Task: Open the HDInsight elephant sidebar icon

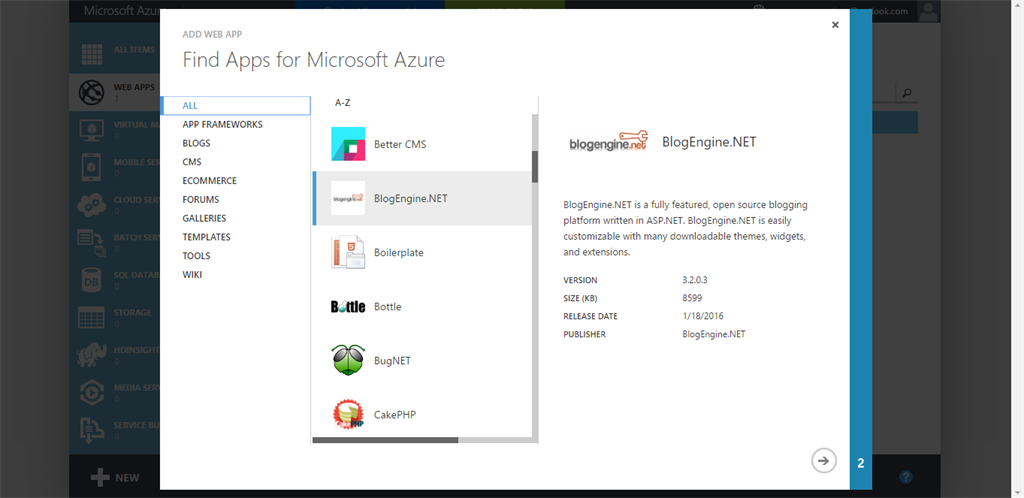Action: point(91,355)
